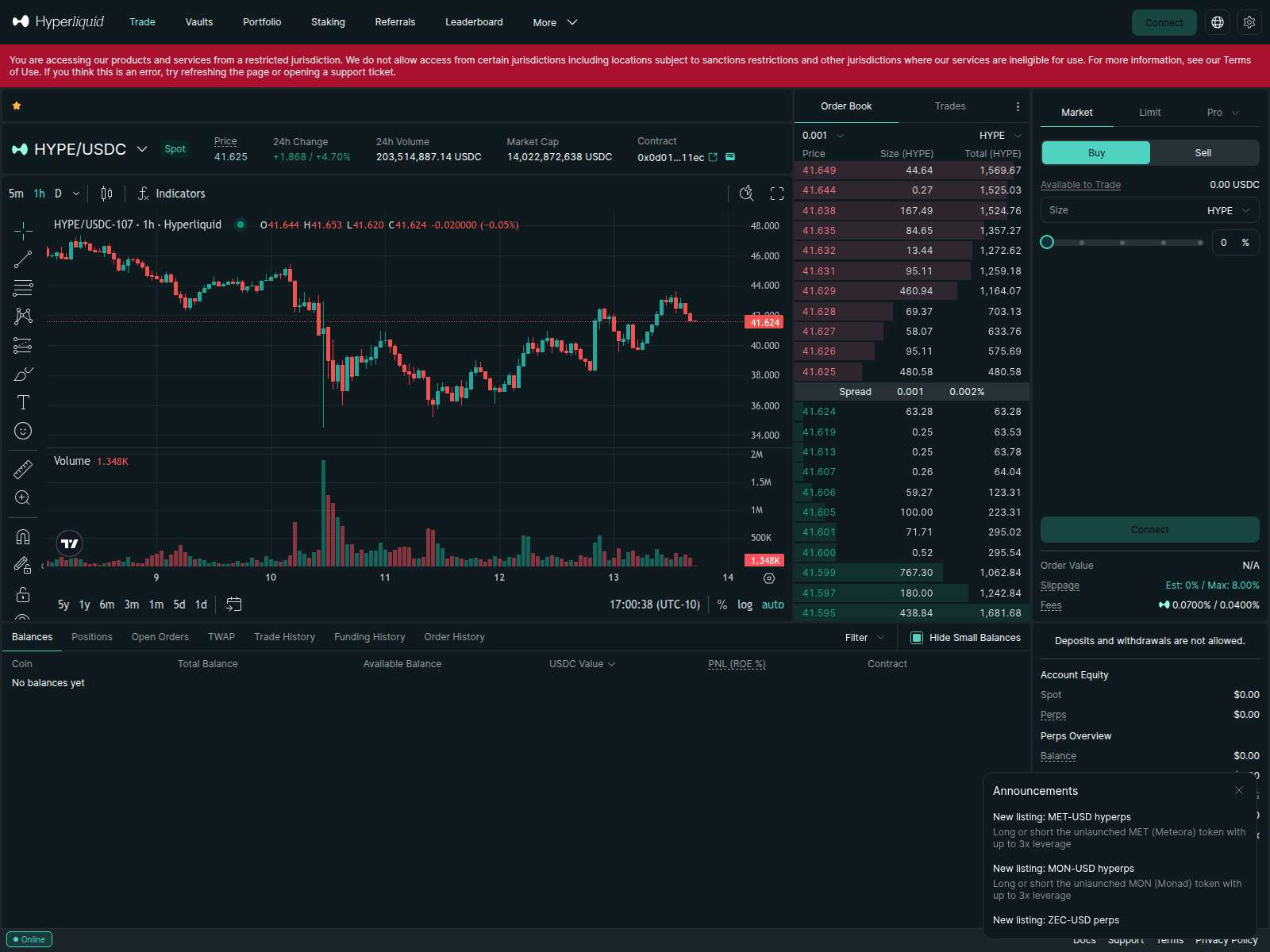
Task: Open the Open Orders tab
Action: click(160, 637)
